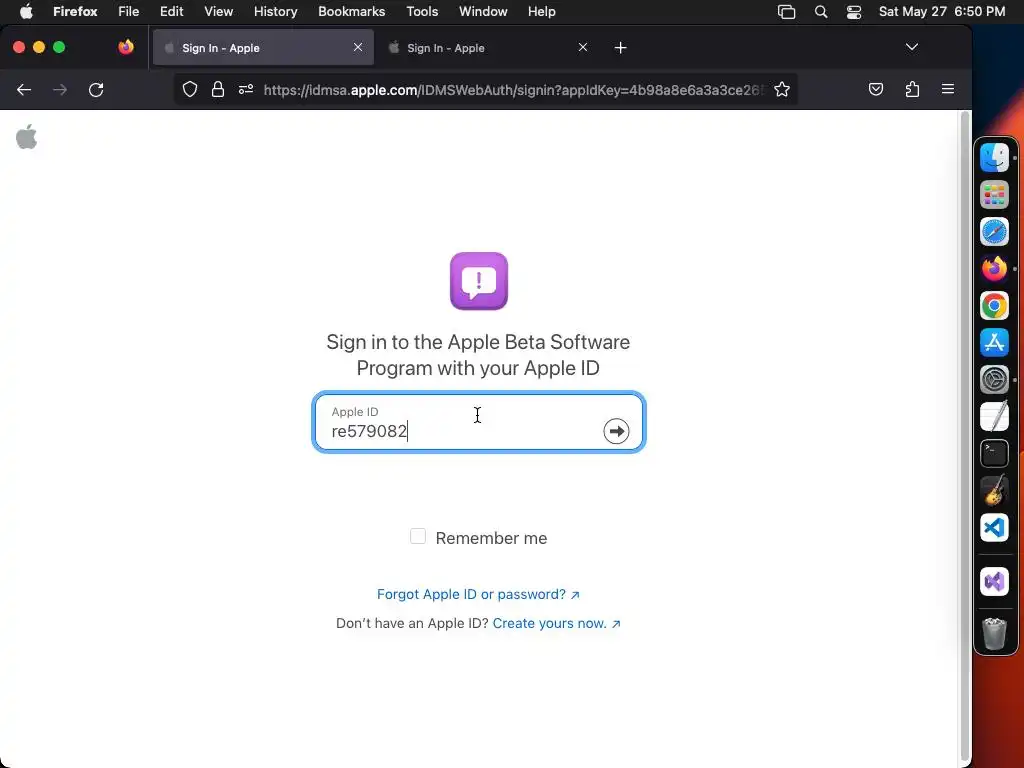Open Control Center in menu bar
This screenshot has width=1024, height=768.
(x=854, y=12)
